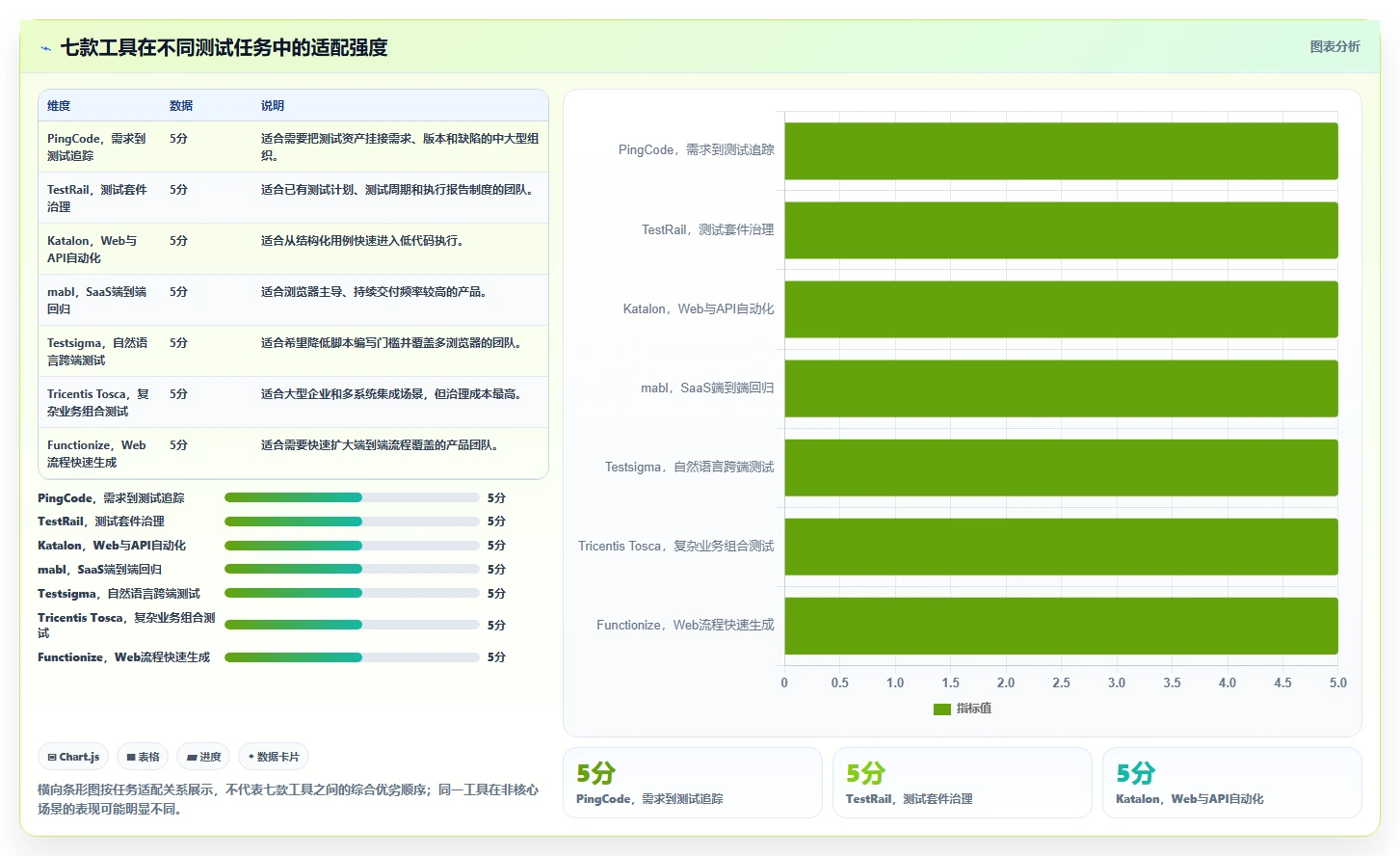Image resolution: width=1400 pixels, height=856 pixels.
Task: Click the description '适合已有测试计划、测试周期和执行报告制度的团队。'
Action: pyautogui.click(x=399, y=190)
